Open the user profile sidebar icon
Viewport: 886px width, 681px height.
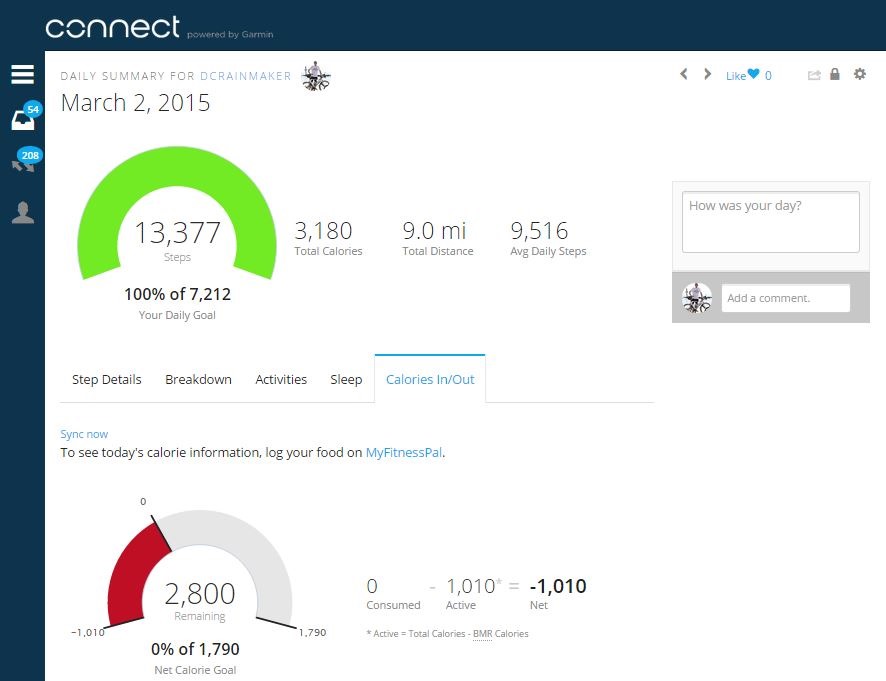(23, 212)
